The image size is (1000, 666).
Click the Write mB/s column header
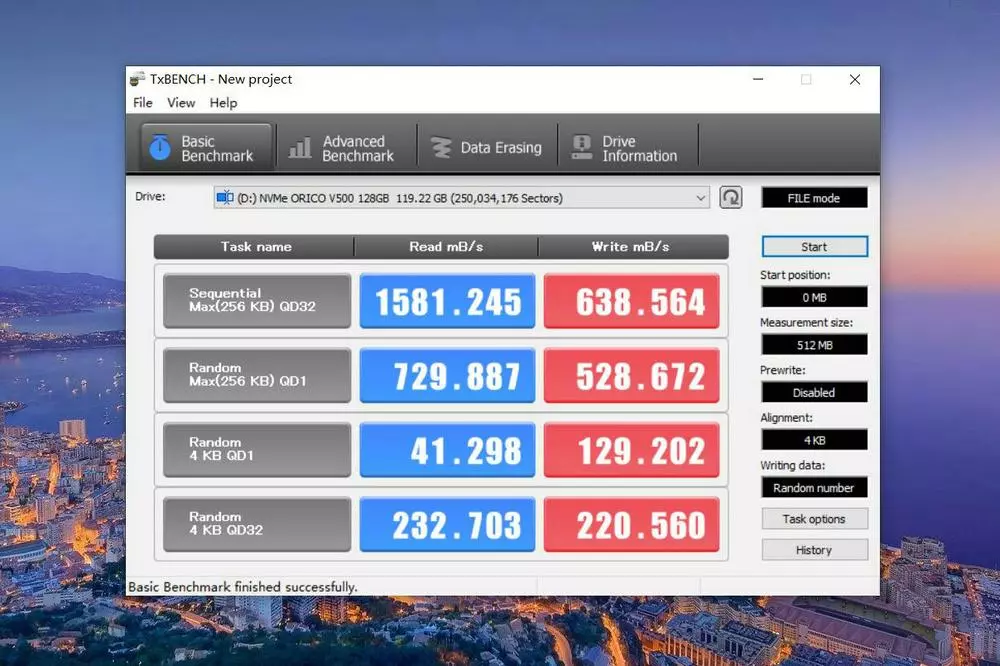[x=631, y=247]
